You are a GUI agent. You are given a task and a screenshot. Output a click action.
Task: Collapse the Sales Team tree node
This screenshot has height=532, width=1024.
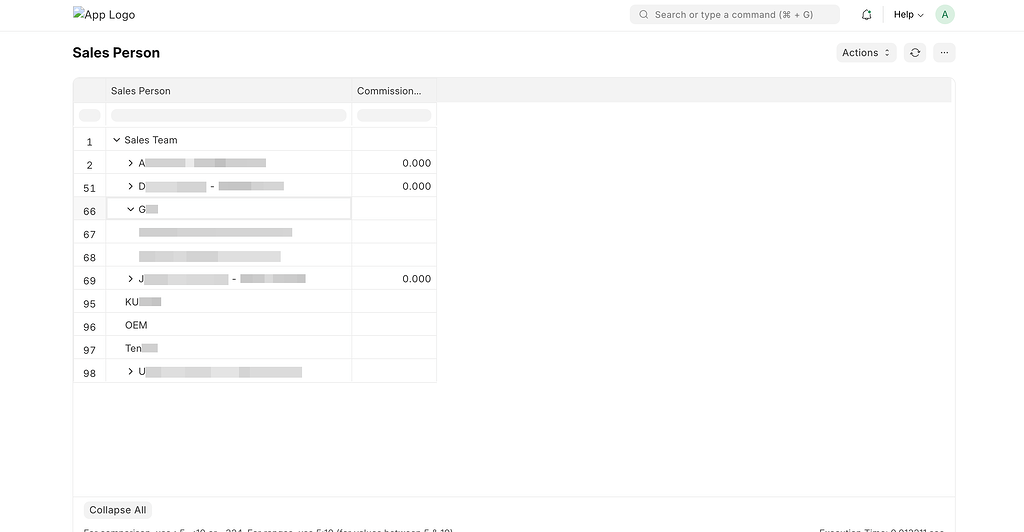point(117,140)
